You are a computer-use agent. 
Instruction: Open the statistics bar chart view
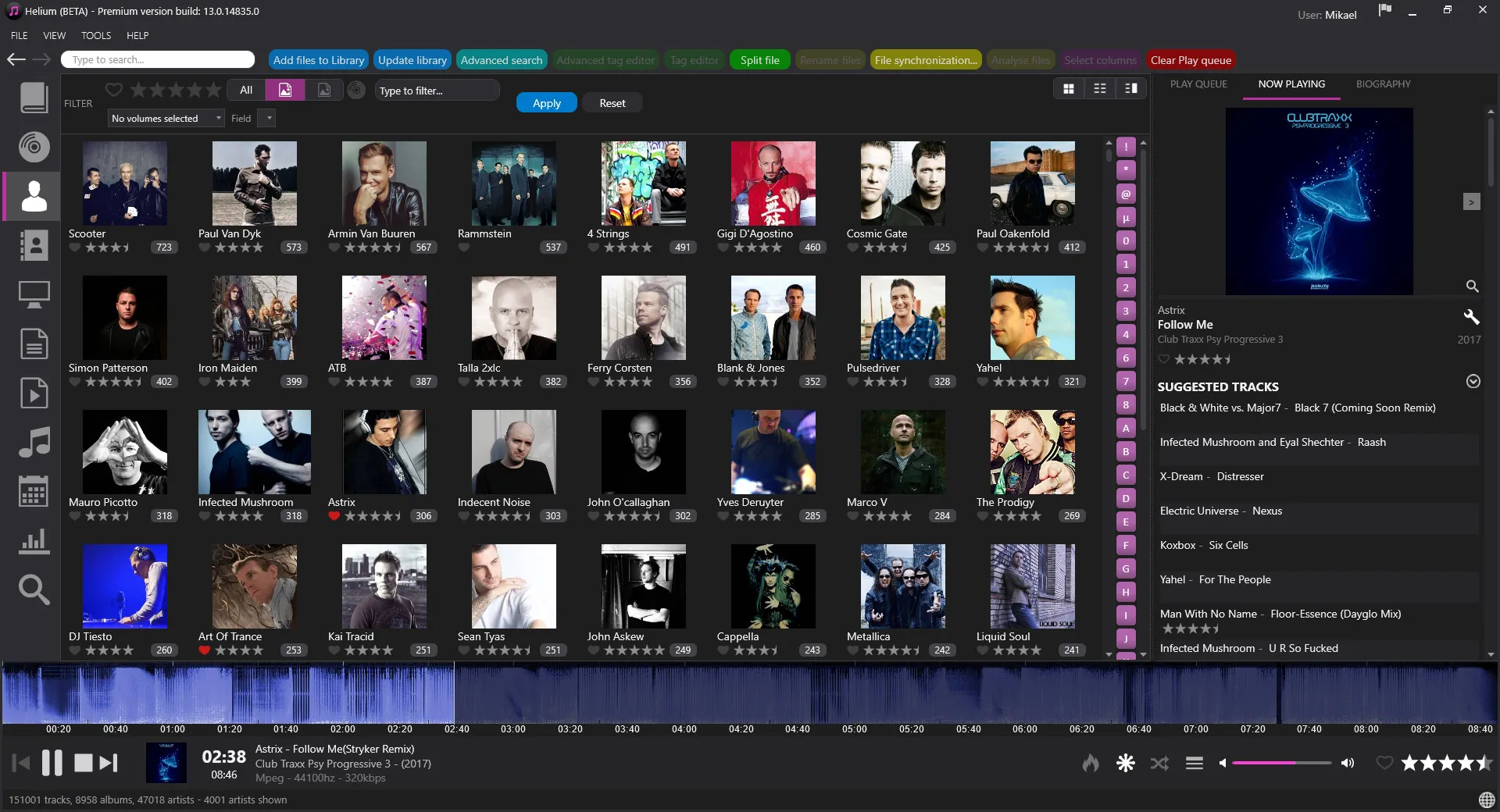[x=34, y=540]
